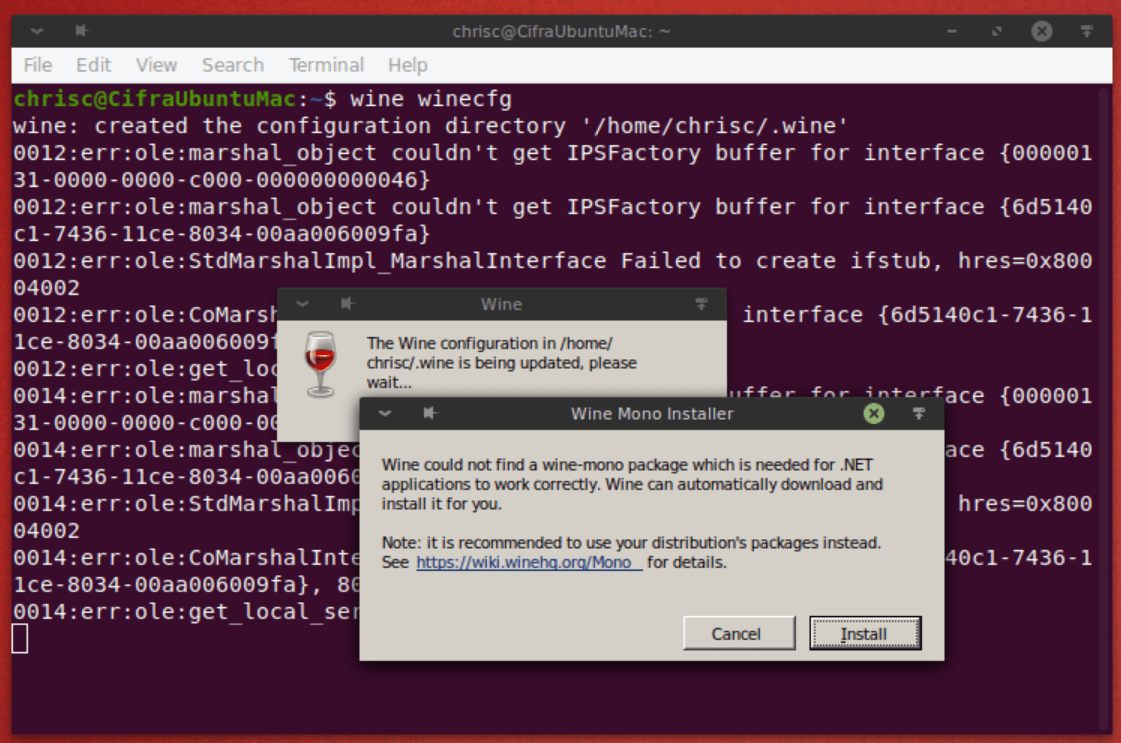Click the Wine Mono Installer title text

(x=652, y=413)
